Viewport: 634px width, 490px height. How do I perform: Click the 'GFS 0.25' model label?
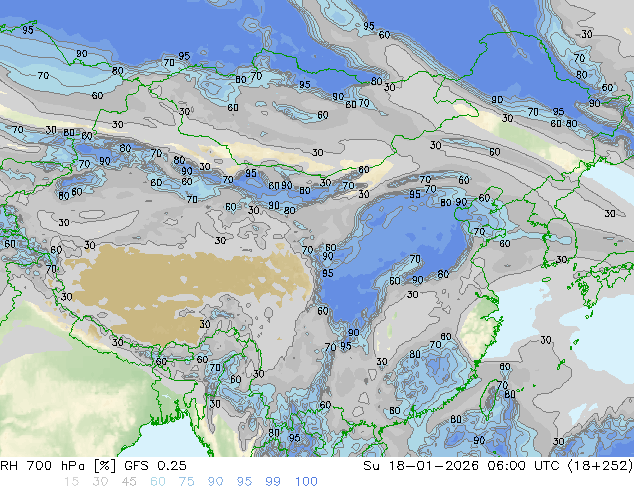pos(155,466)
